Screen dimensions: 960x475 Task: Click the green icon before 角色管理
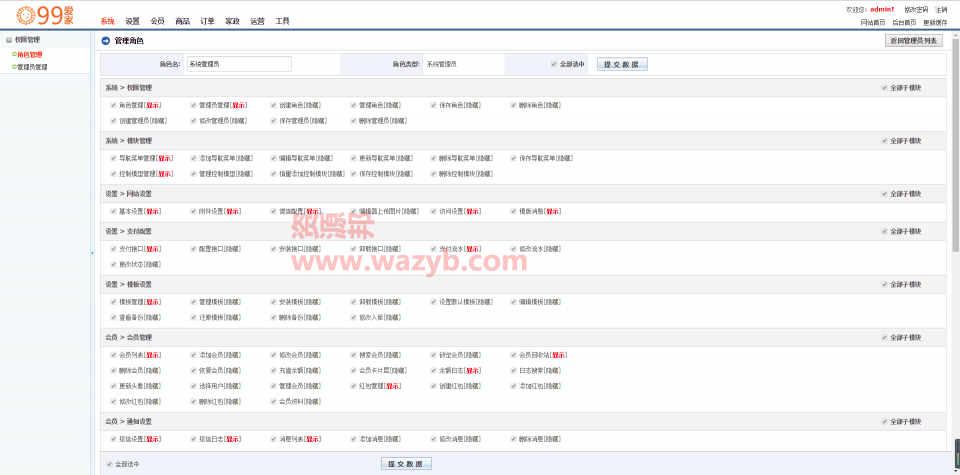click(14, 54)
